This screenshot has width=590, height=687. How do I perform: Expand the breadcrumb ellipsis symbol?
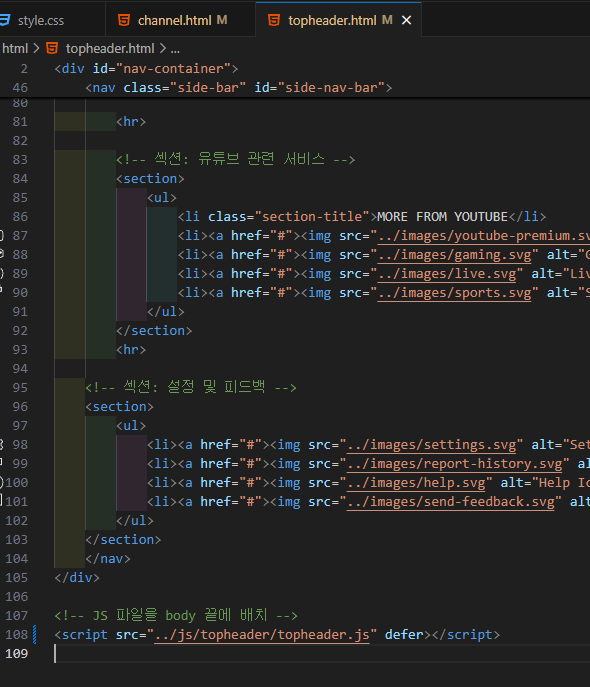coord(175,49)
